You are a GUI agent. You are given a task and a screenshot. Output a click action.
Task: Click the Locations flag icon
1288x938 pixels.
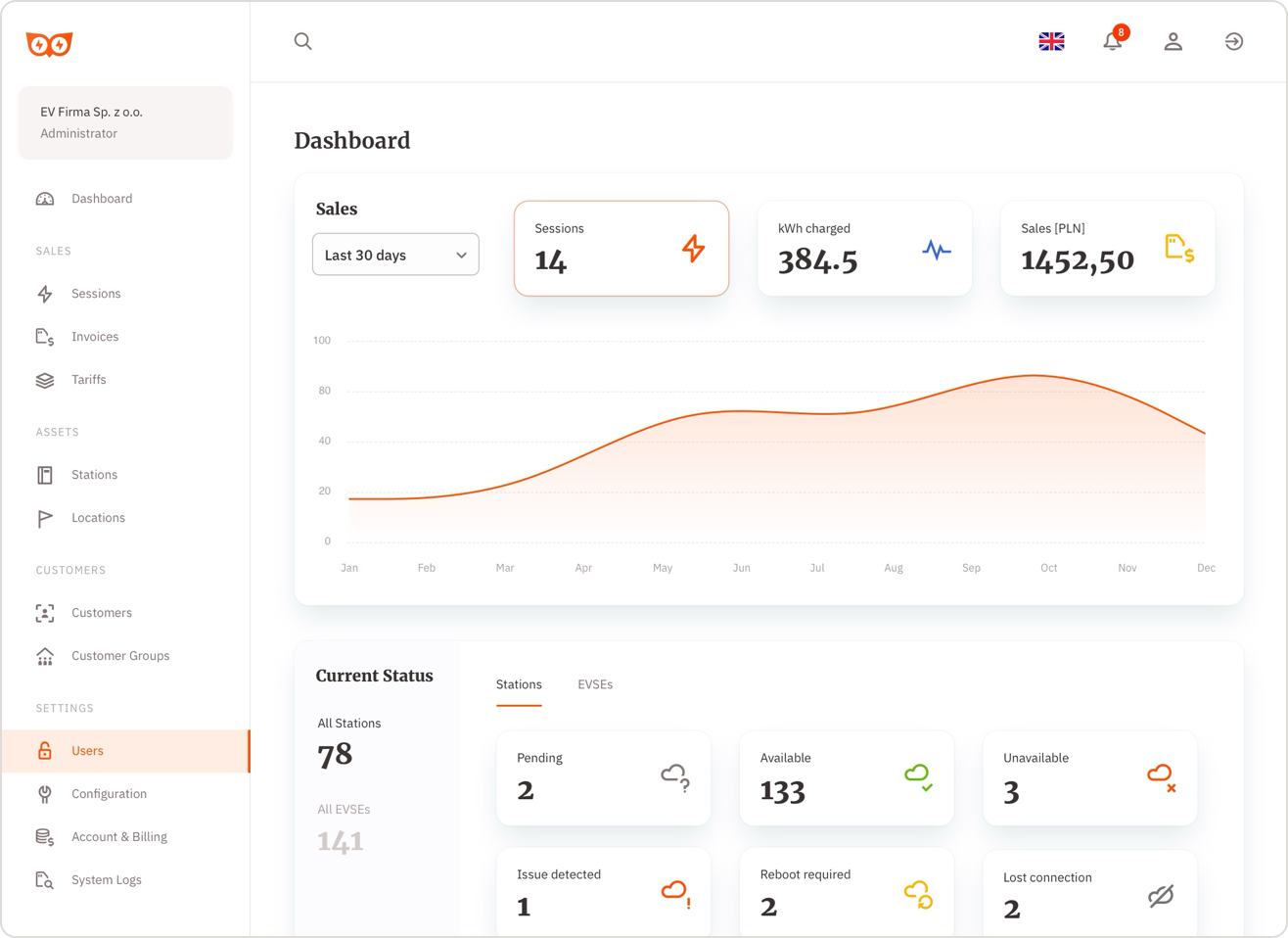click(45, 517)
